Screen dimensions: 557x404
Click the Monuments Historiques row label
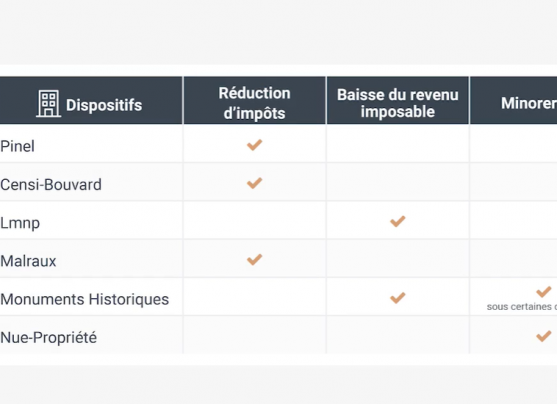click(85, 299)
